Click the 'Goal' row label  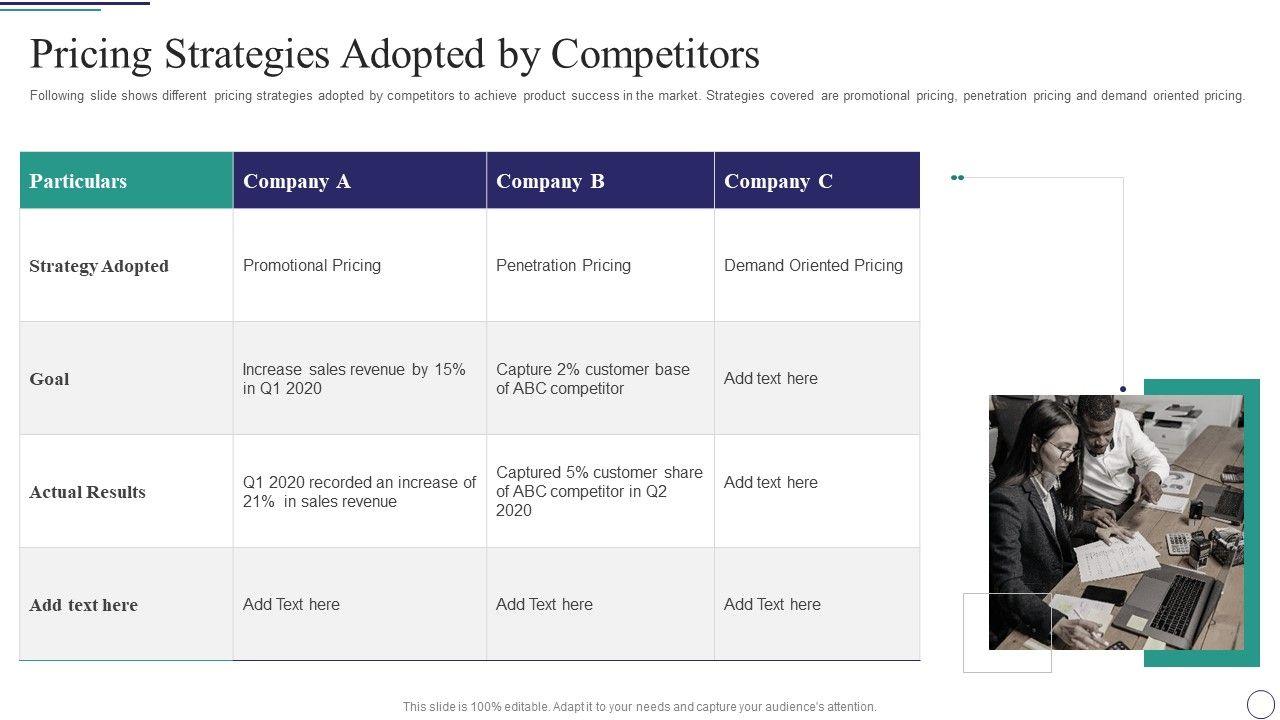[50, 379]
